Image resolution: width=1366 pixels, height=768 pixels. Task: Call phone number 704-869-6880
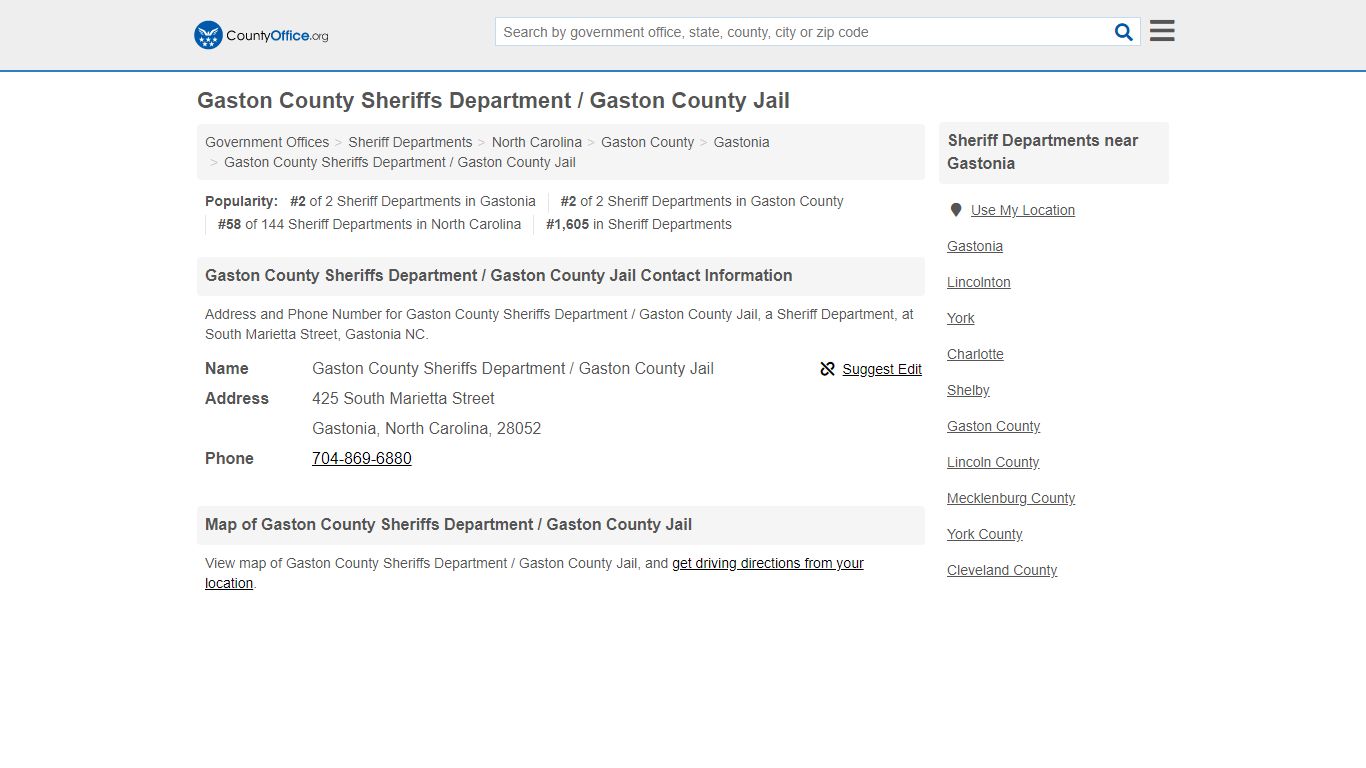pos(362,458)
